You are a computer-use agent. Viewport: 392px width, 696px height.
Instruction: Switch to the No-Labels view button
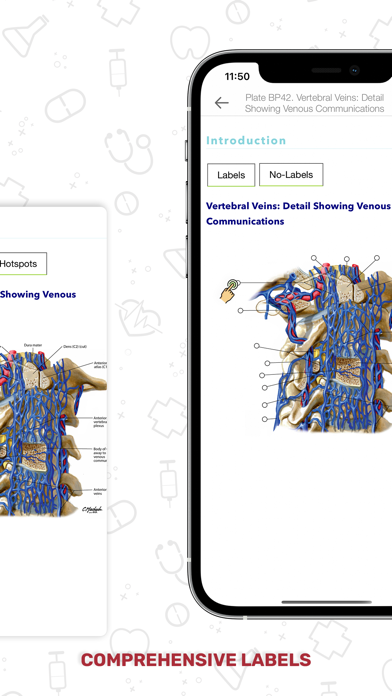coord(291,174)
